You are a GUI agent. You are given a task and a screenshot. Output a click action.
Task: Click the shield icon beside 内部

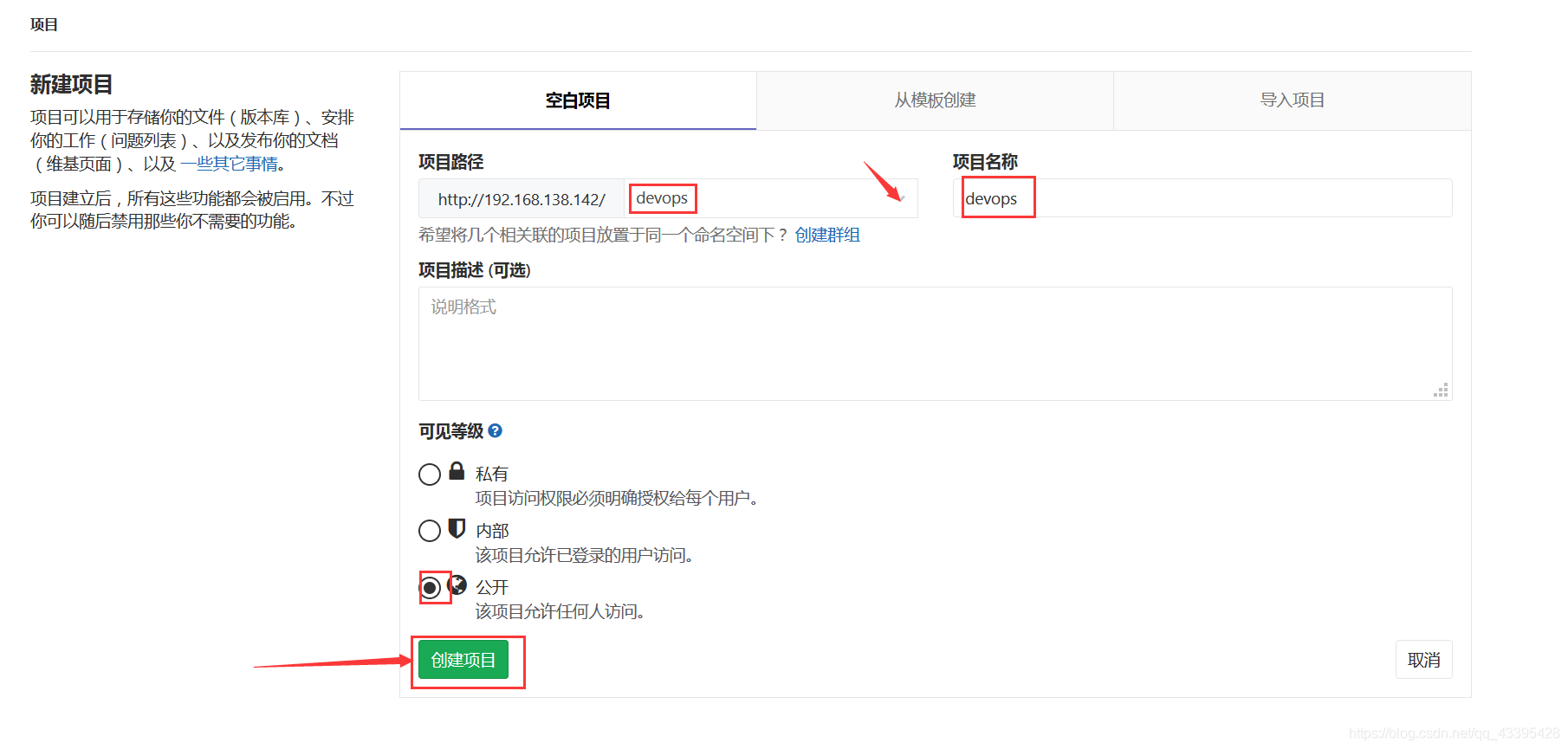(457, 528)
